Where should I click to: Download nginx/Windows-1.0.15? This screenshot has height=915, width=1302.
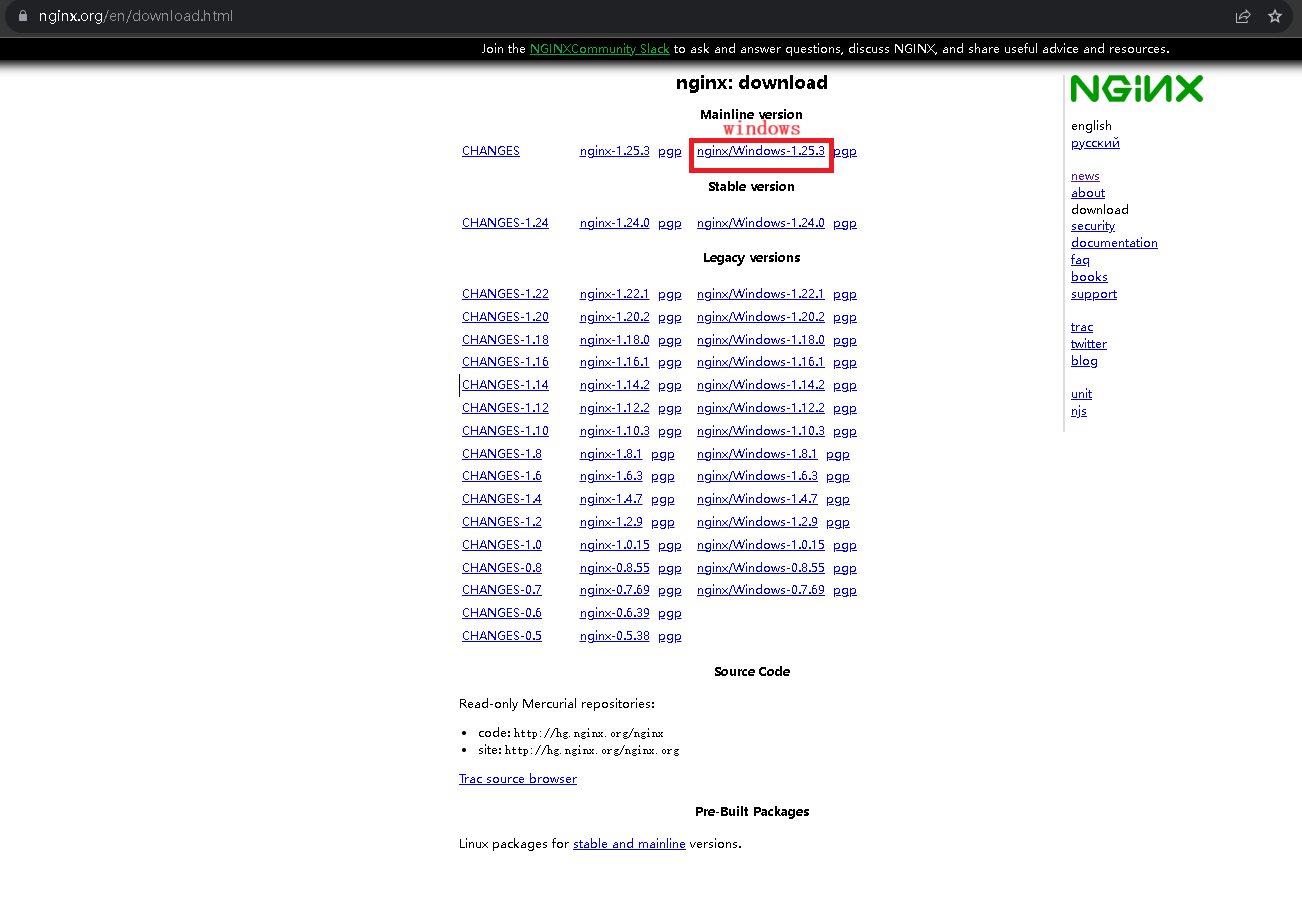tap(760, 545)
